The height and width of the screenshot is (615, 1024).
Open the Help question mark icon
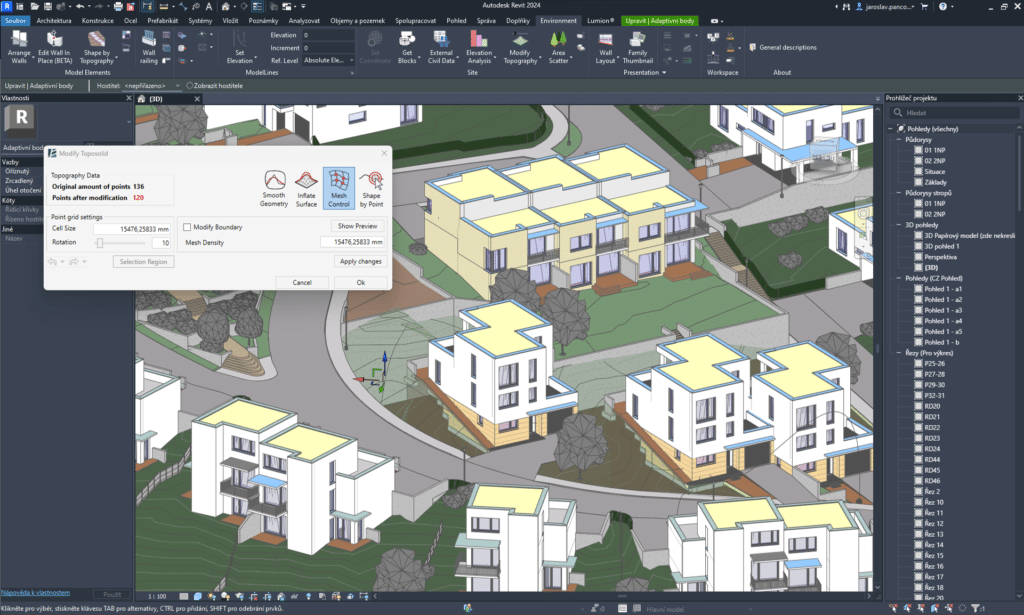942,7
